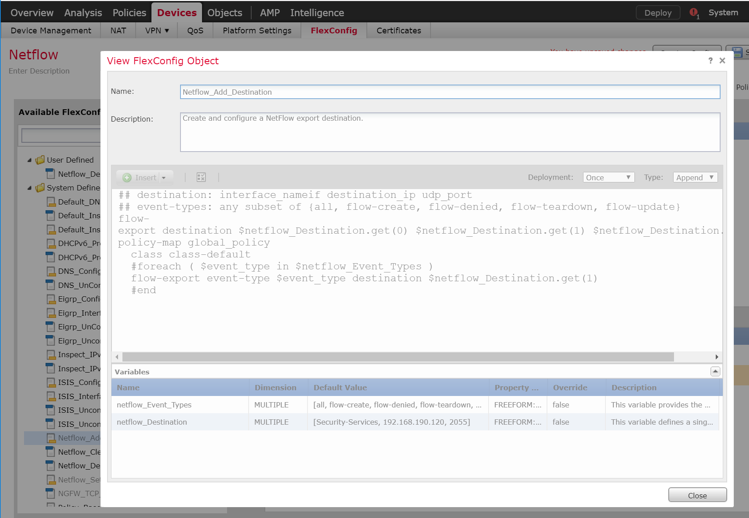Click the Netflow_Add object icon in tree
Viewport: 749px width, 518px height.
click(x=50, y=438)
